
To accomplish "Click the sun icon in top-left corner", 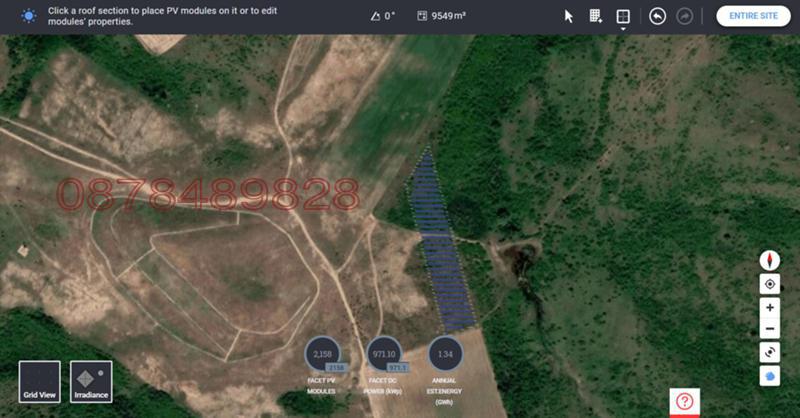I will point(28,16).
